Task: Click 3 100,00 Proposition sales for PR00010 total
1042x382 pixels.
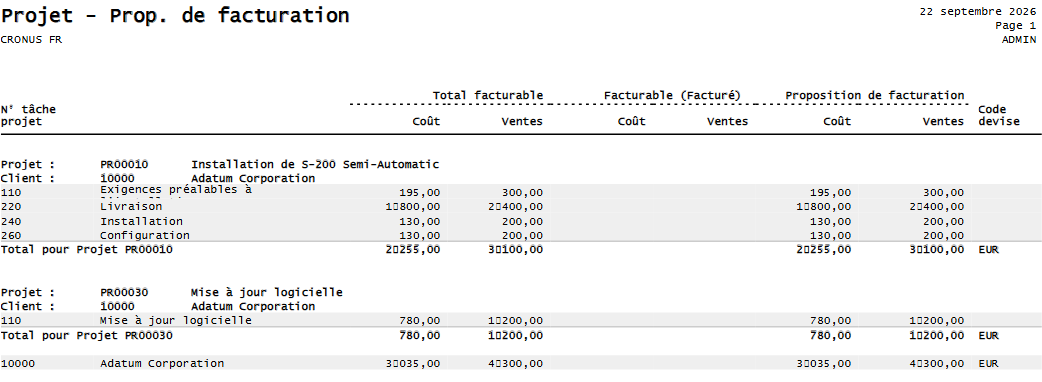Action: (936, 250)
